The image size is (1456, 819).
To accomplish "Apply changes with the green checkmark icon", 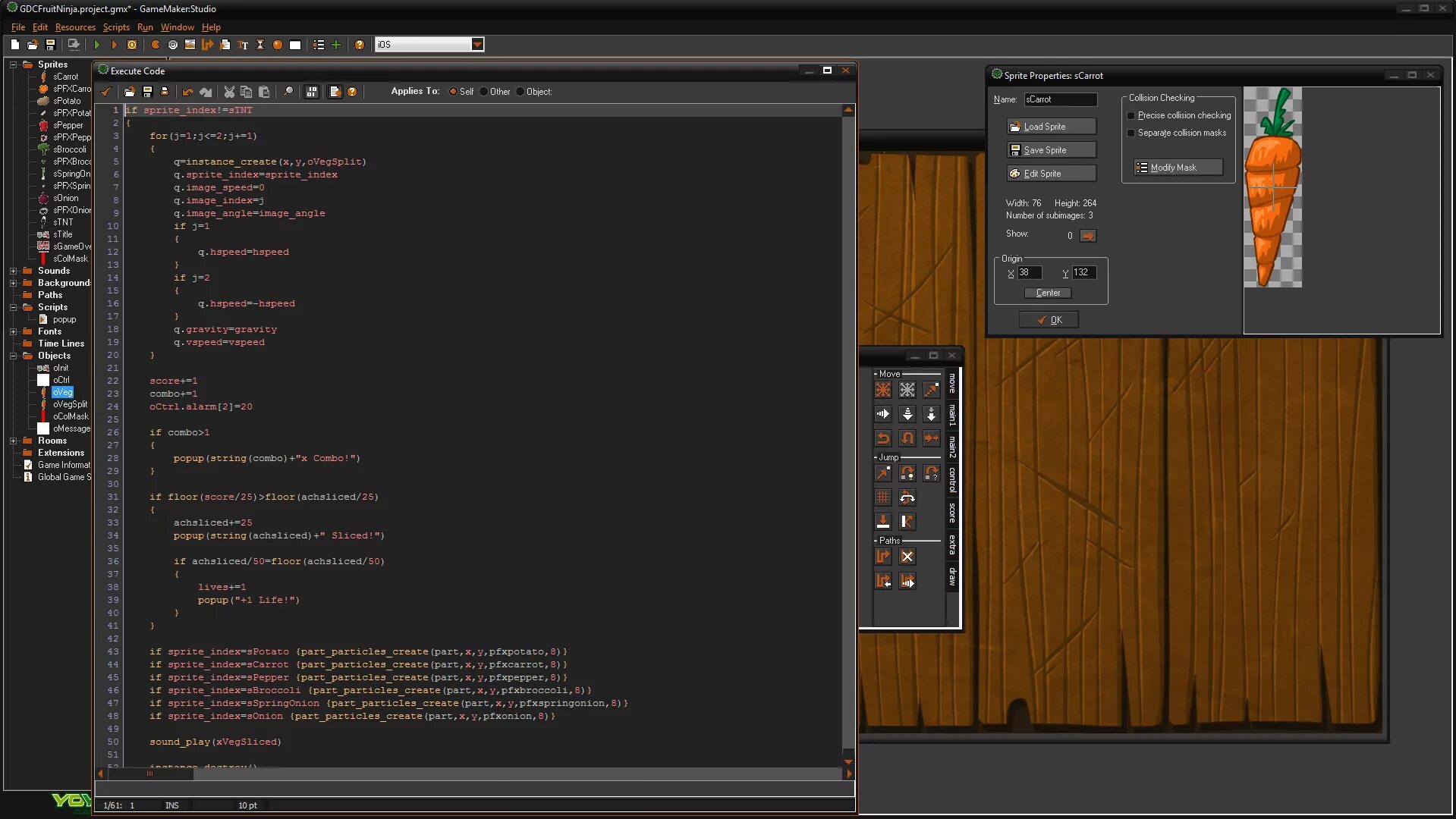I will pyautogui.click(x=106, y=92).
